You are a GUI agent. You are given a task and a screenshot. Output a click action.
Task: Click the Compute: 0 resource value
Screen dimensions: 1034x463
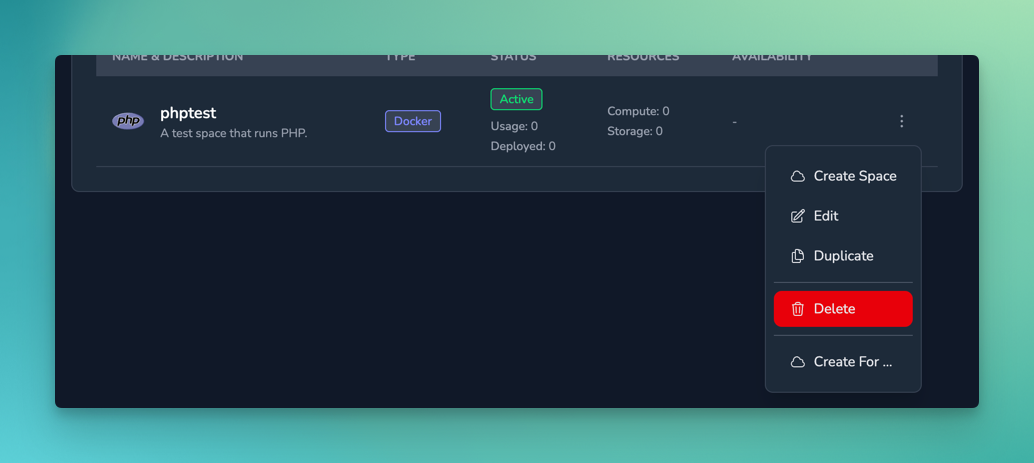point(638,111)
